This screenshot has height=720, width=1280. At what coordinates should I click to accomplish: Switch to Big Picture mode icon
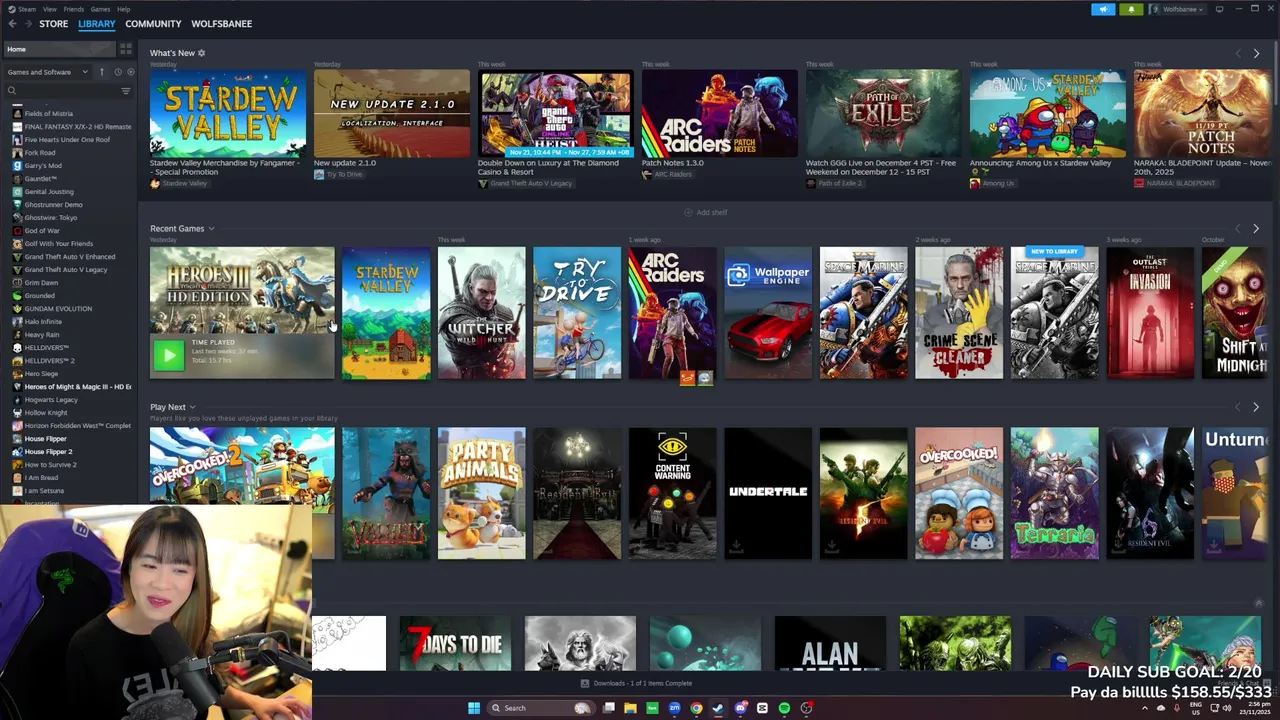pyautogui.click(x=1219, y=9)
